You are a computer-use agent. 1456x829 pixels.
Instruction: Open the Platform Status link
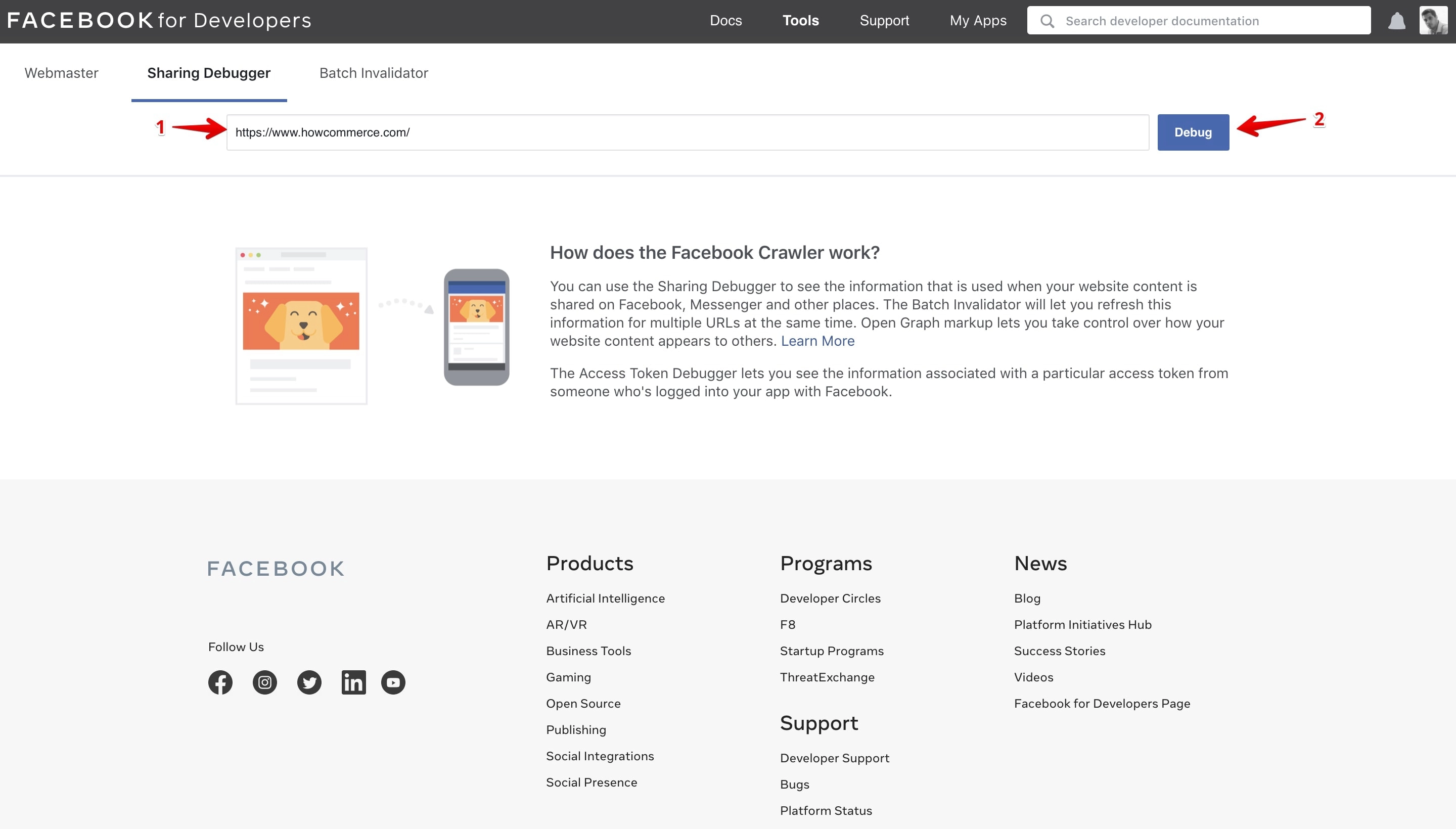[826, 810]
